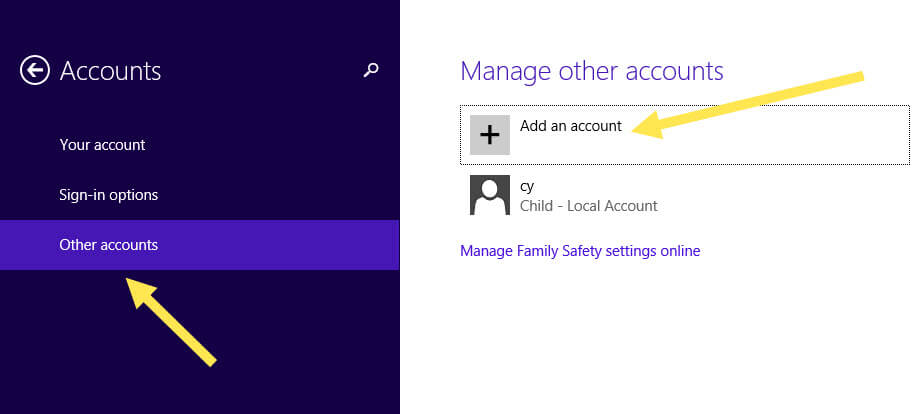Image resolution: width=917 pixels, height=414 pixels.
Task: Click the back arrow next to Accounts
Action: [x=35, y=70]
